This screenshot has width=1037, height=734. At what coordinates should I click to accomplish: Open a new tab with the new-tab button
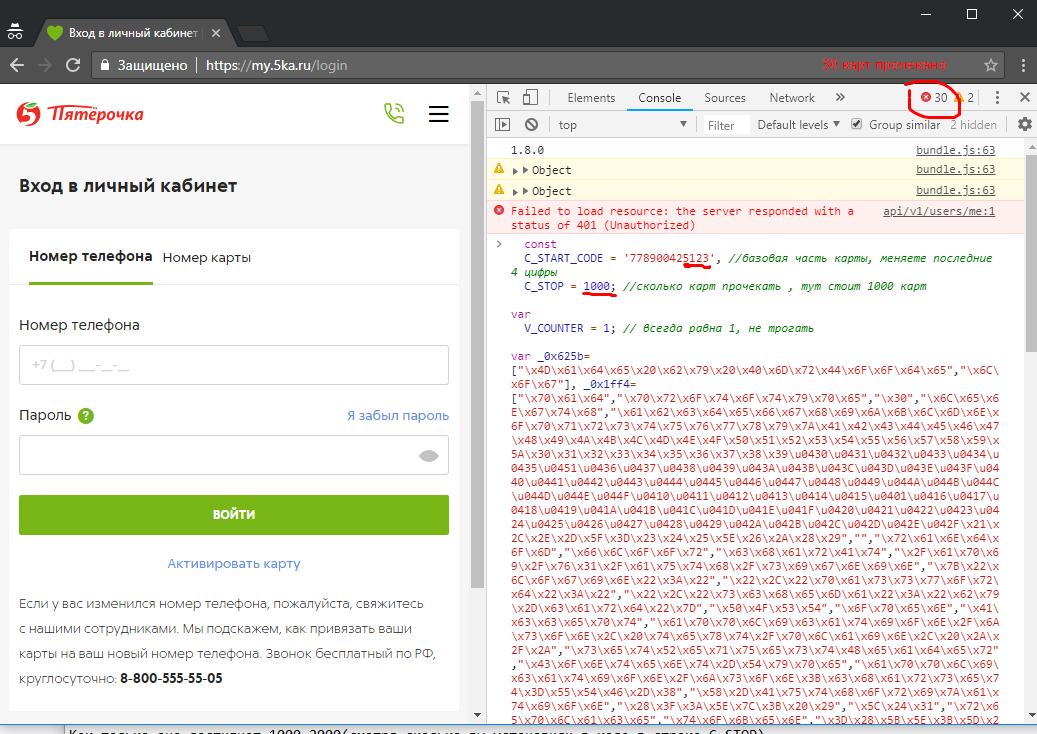[x=252, y=33]
